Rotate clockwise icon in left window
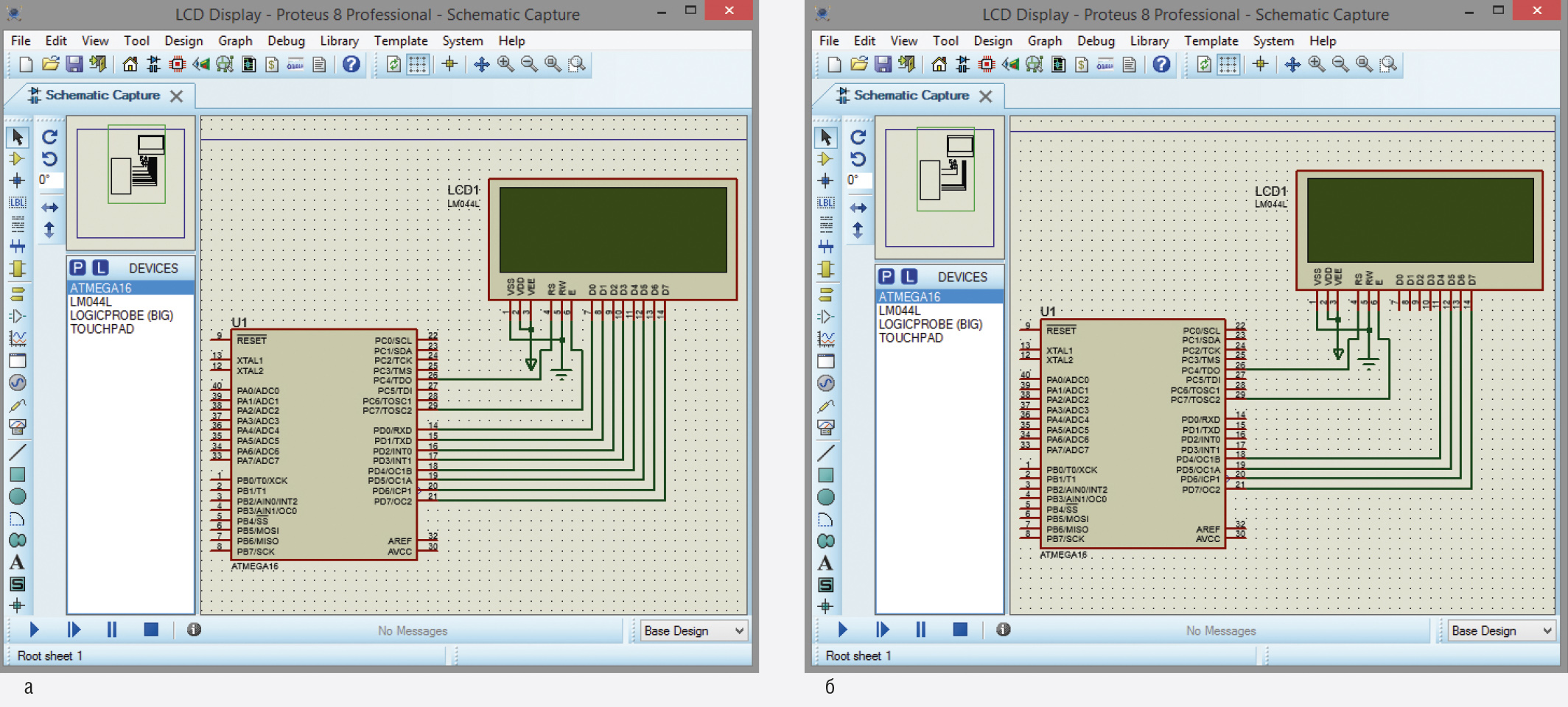Viewport: 1568px width, 707px height. (x=49, y=137)
